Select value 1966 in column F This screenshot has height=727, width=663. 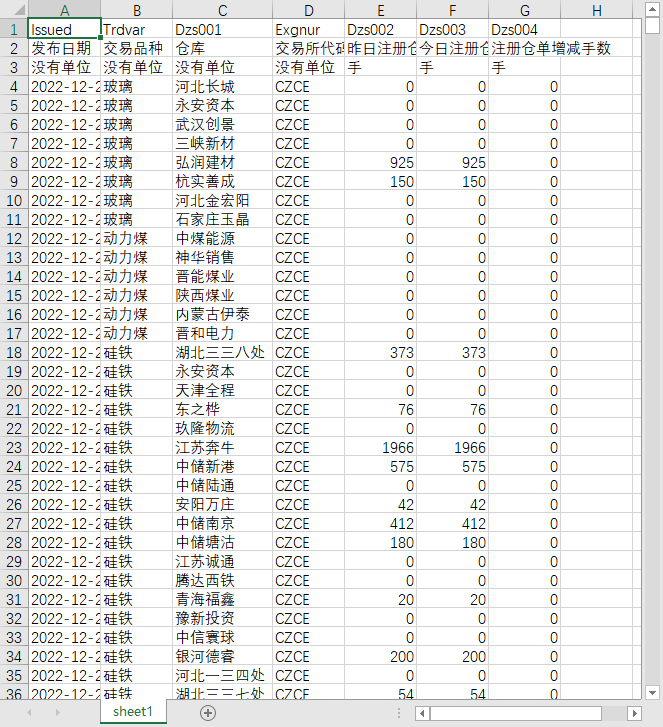pos(453,447)
